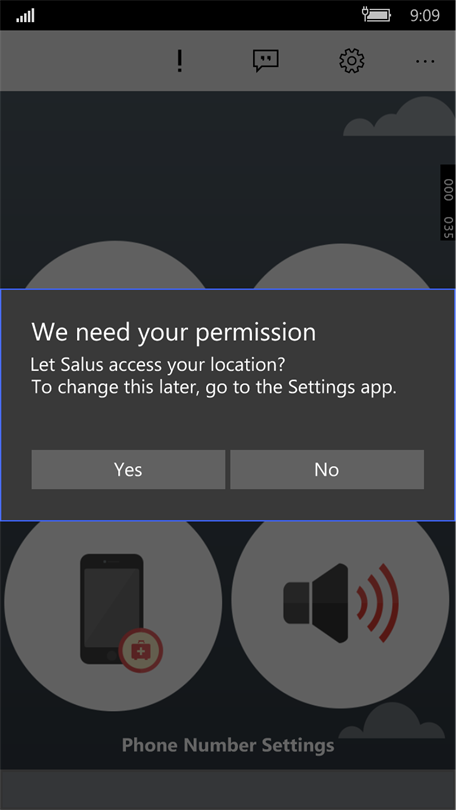This screenshot has width=456, height=810.
Task: Tap the partially hidden top-left circle button
Action: click(115, 264)
